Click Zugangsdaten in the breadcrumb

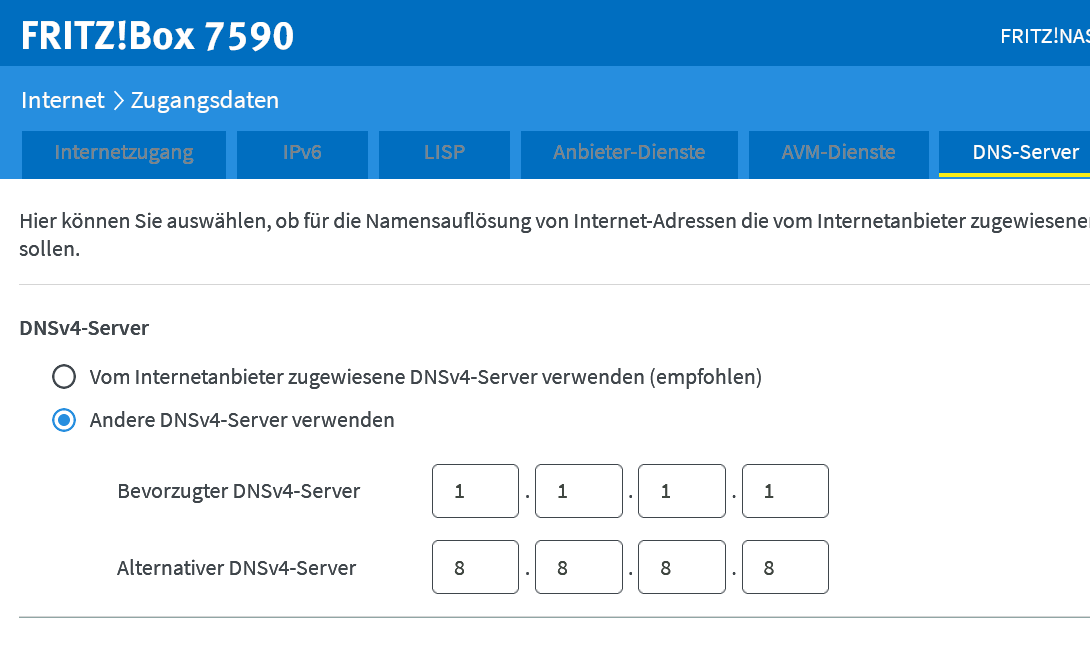tap(205, 100)
